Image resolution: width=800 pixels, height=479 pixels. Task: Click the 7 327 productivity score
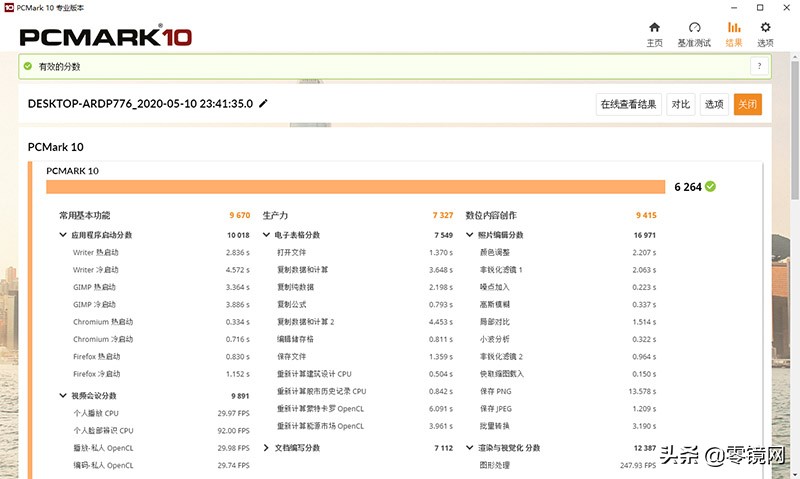pyautogui.click(x=443, y=215)
